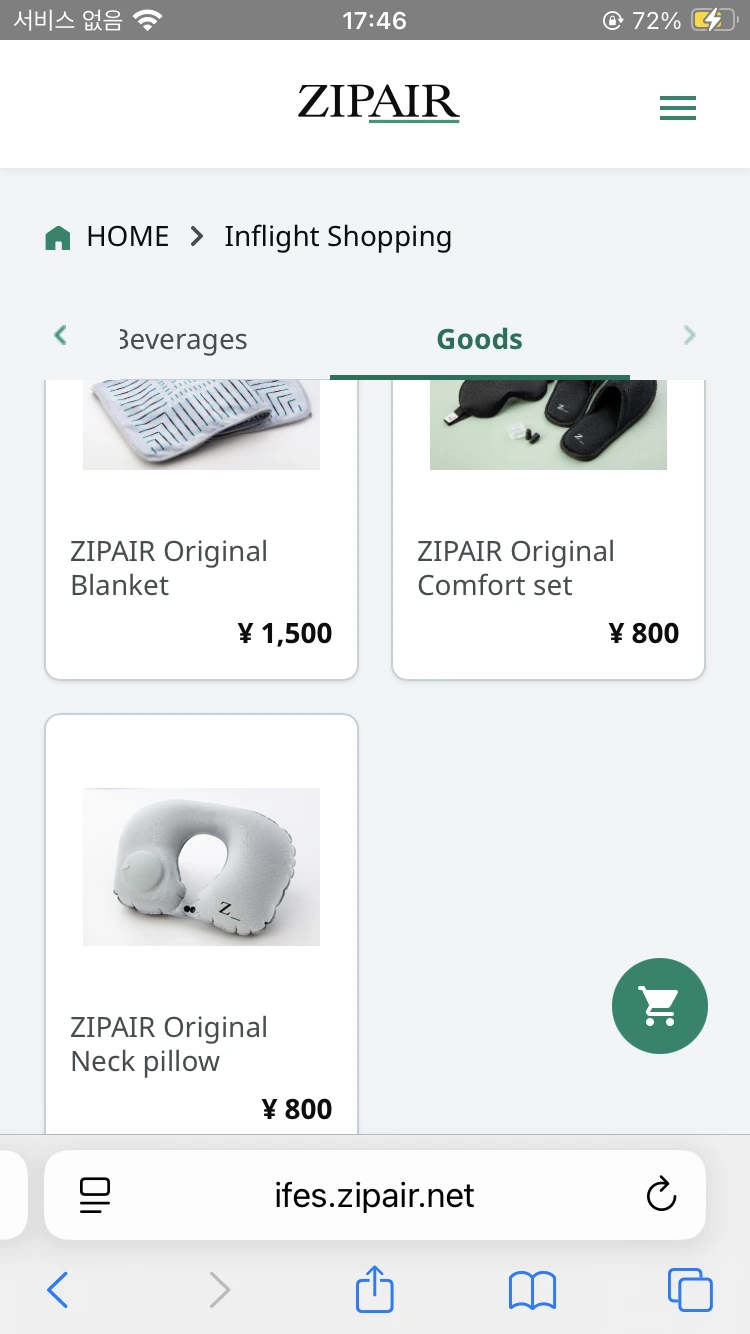The width and height of the screenshot is (750, 1334).
Task: Click the HOME breadcrumb link
Action: pyautogui.click(x=128, y=237)
